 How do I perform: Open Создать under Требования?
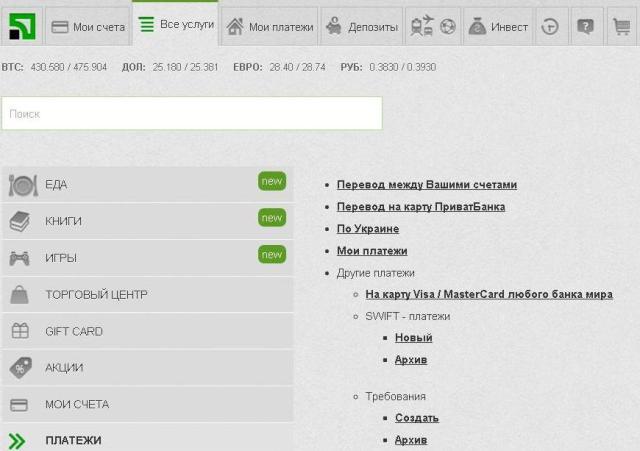[417, 418]
